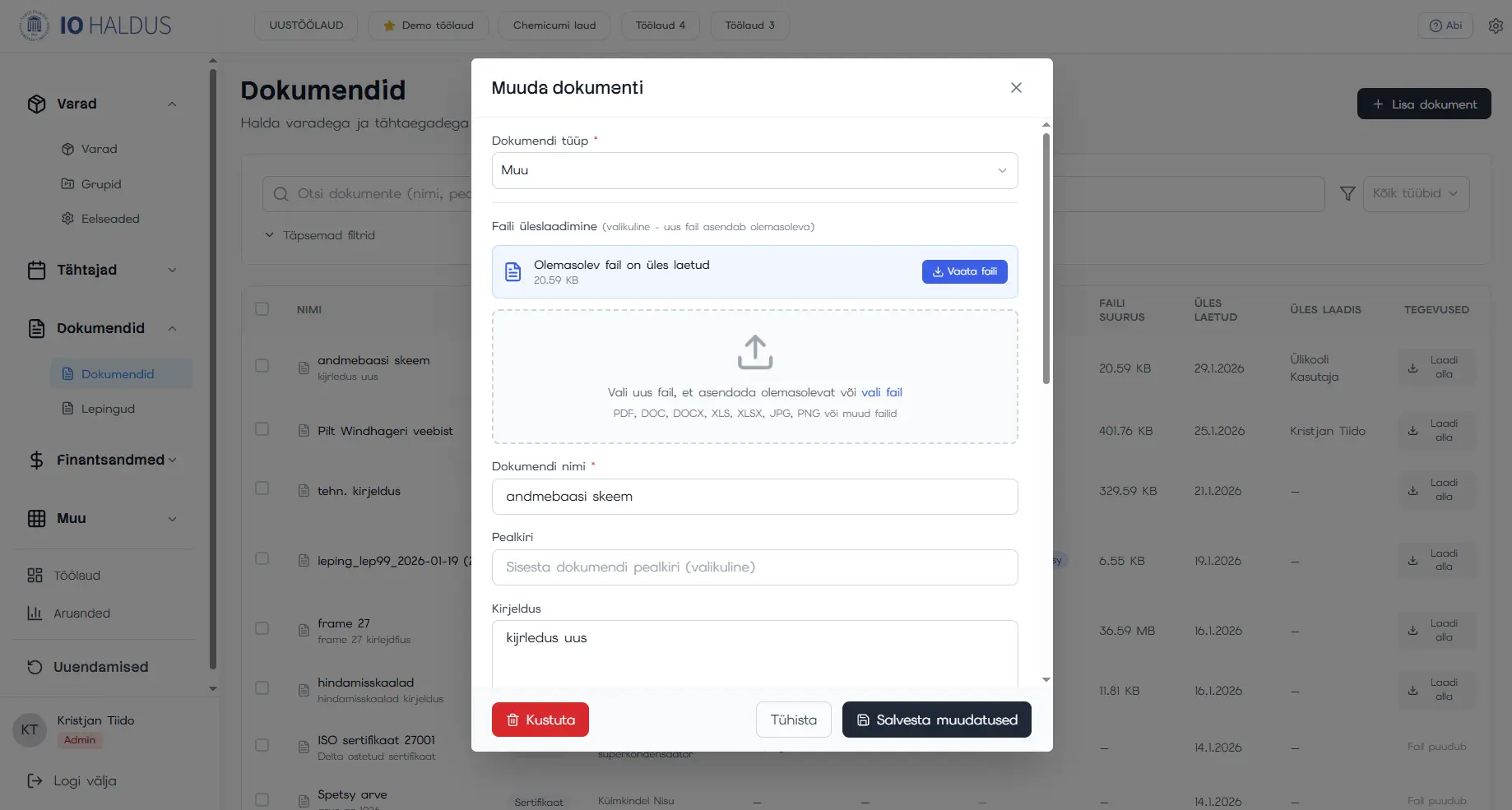Click the filter funnel icon
The width and height of the screenshot is (1512, 810).
[x=1347, y=194]
